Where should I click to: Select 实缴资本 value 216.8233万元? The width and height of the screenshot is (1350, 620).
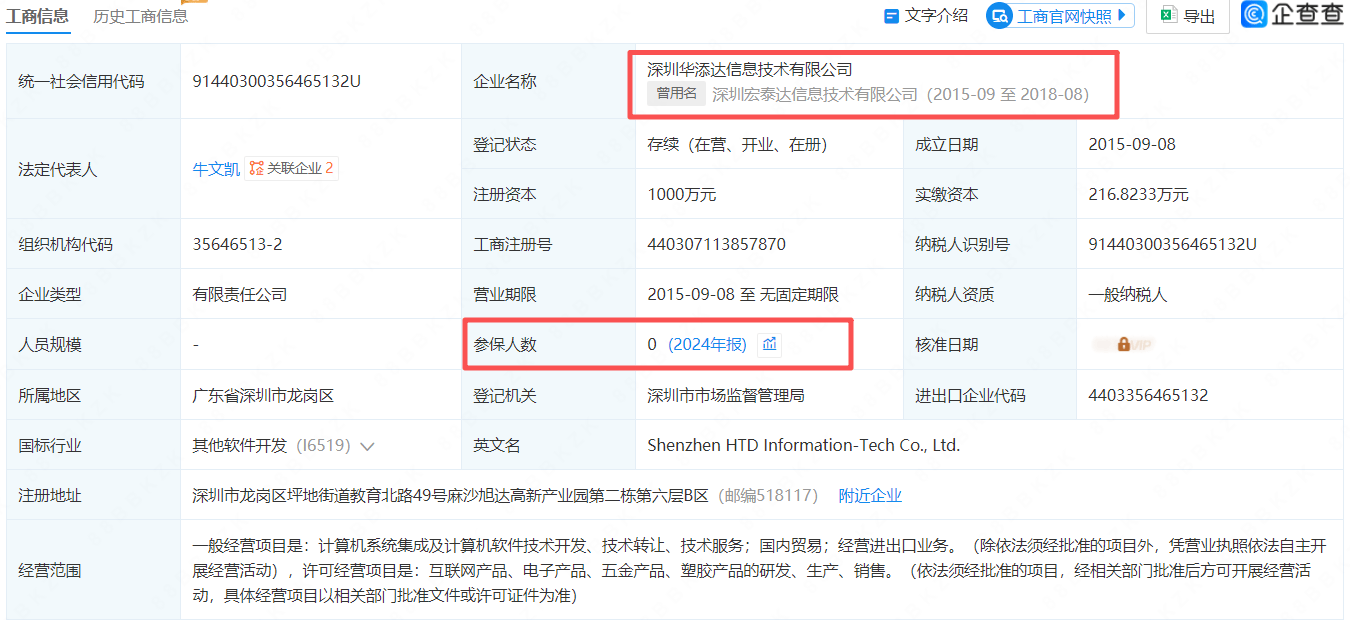click(1139, 194)
